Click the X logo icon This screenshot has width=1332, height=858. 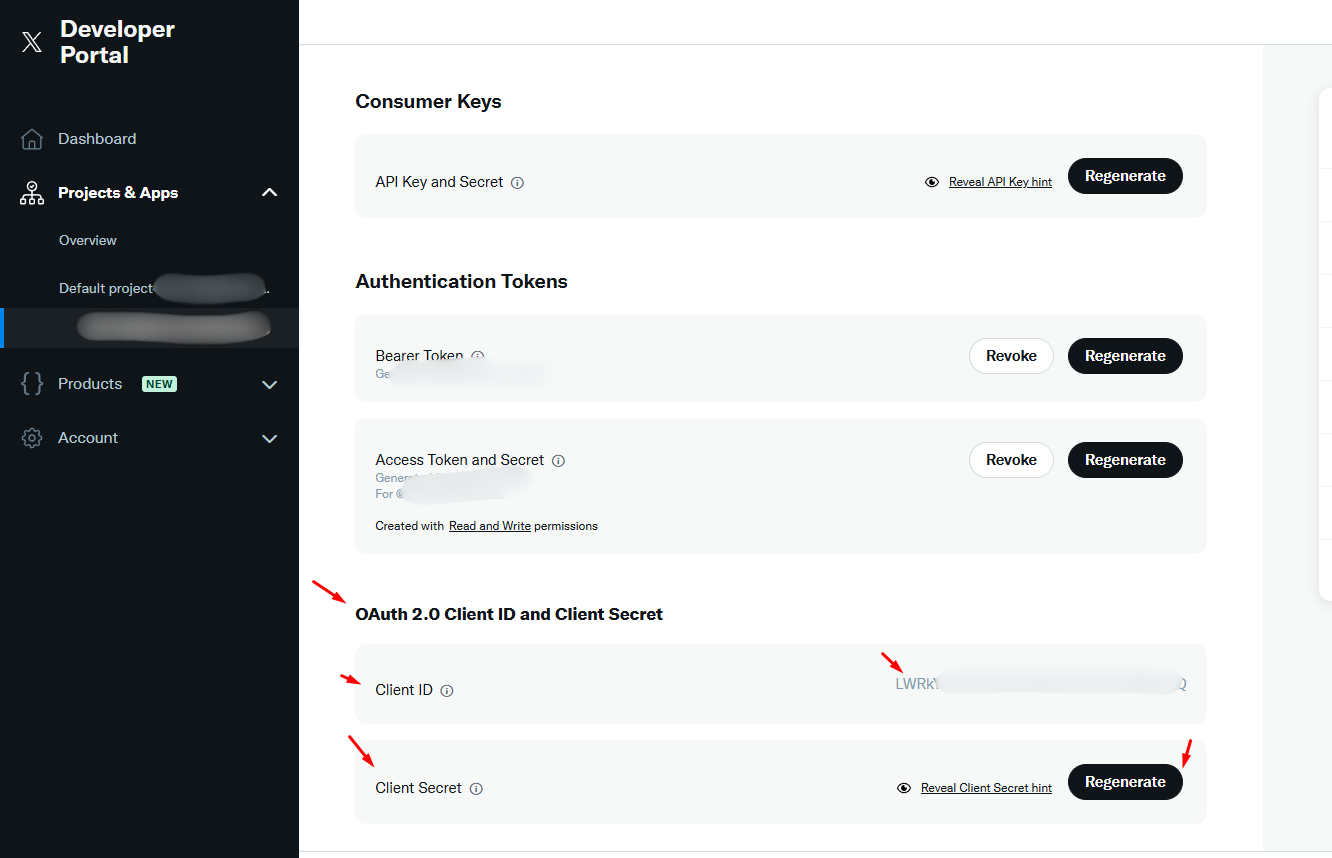click(x=32, y=42)
